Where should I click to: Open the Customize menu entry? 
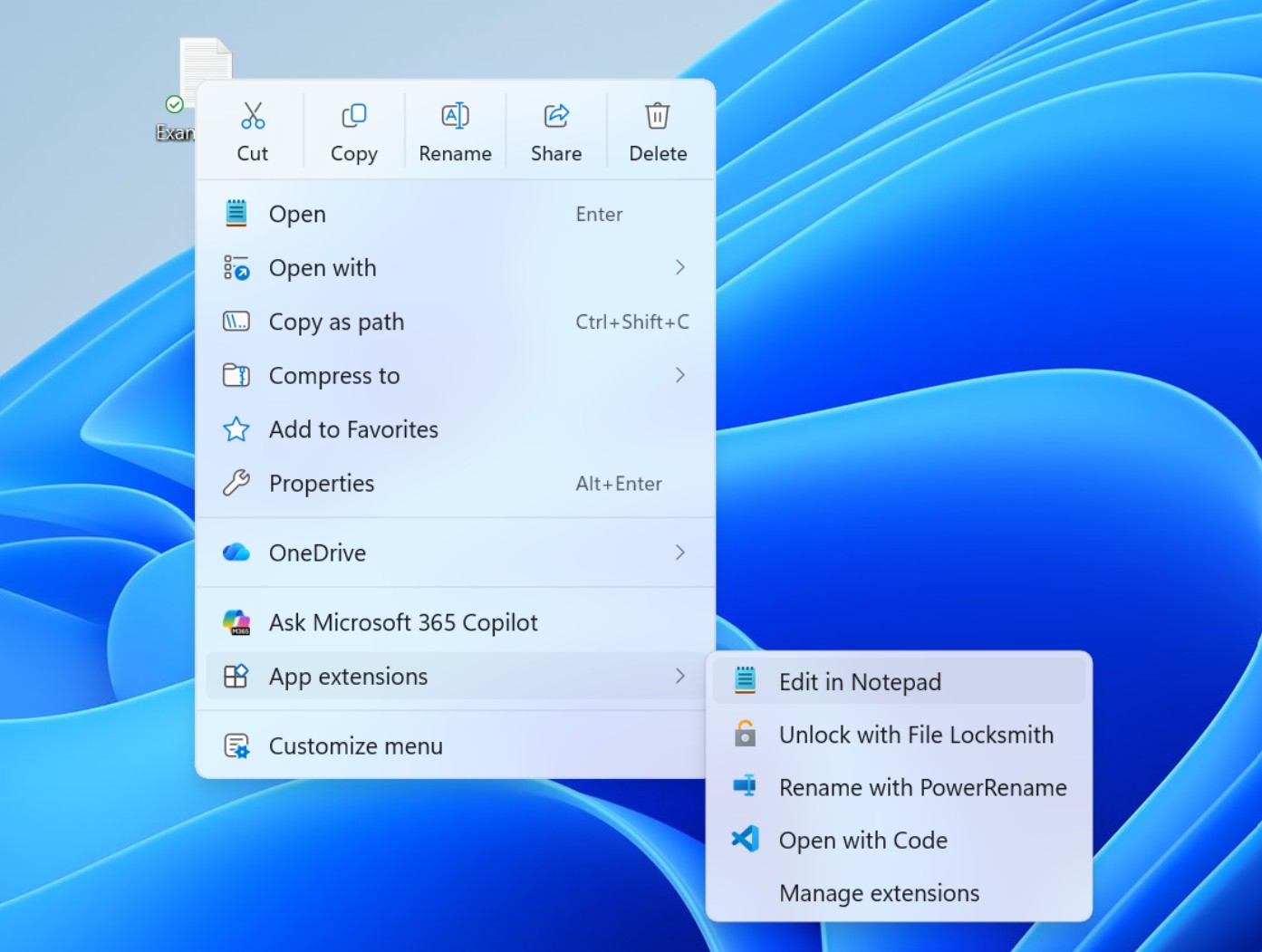point(456,746)
